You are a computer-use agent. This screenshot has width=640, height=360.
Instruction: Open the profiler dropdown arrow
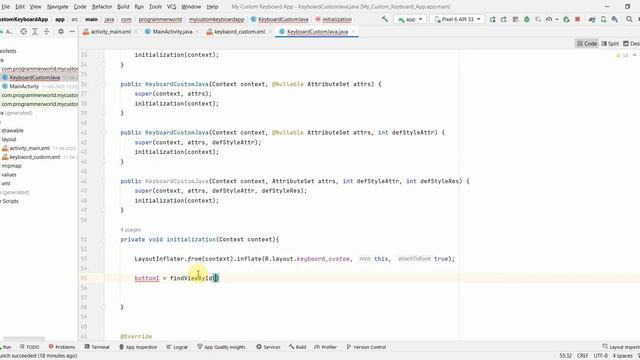[556, 19]
